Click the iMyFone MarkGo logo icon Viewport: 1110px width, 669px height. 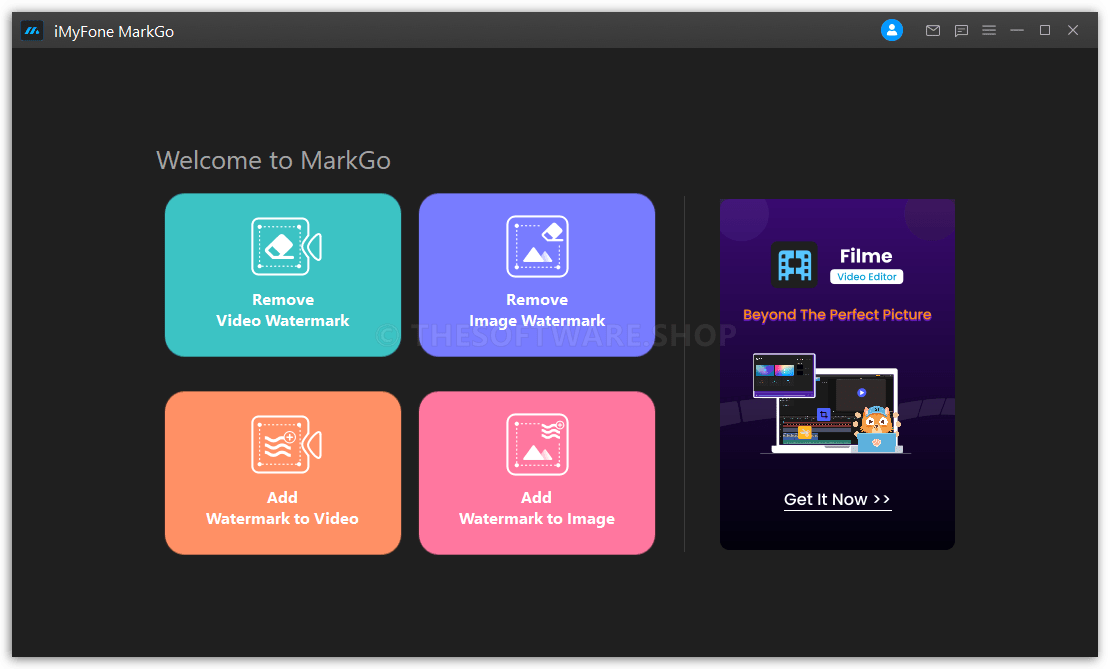tap(32, 30)
